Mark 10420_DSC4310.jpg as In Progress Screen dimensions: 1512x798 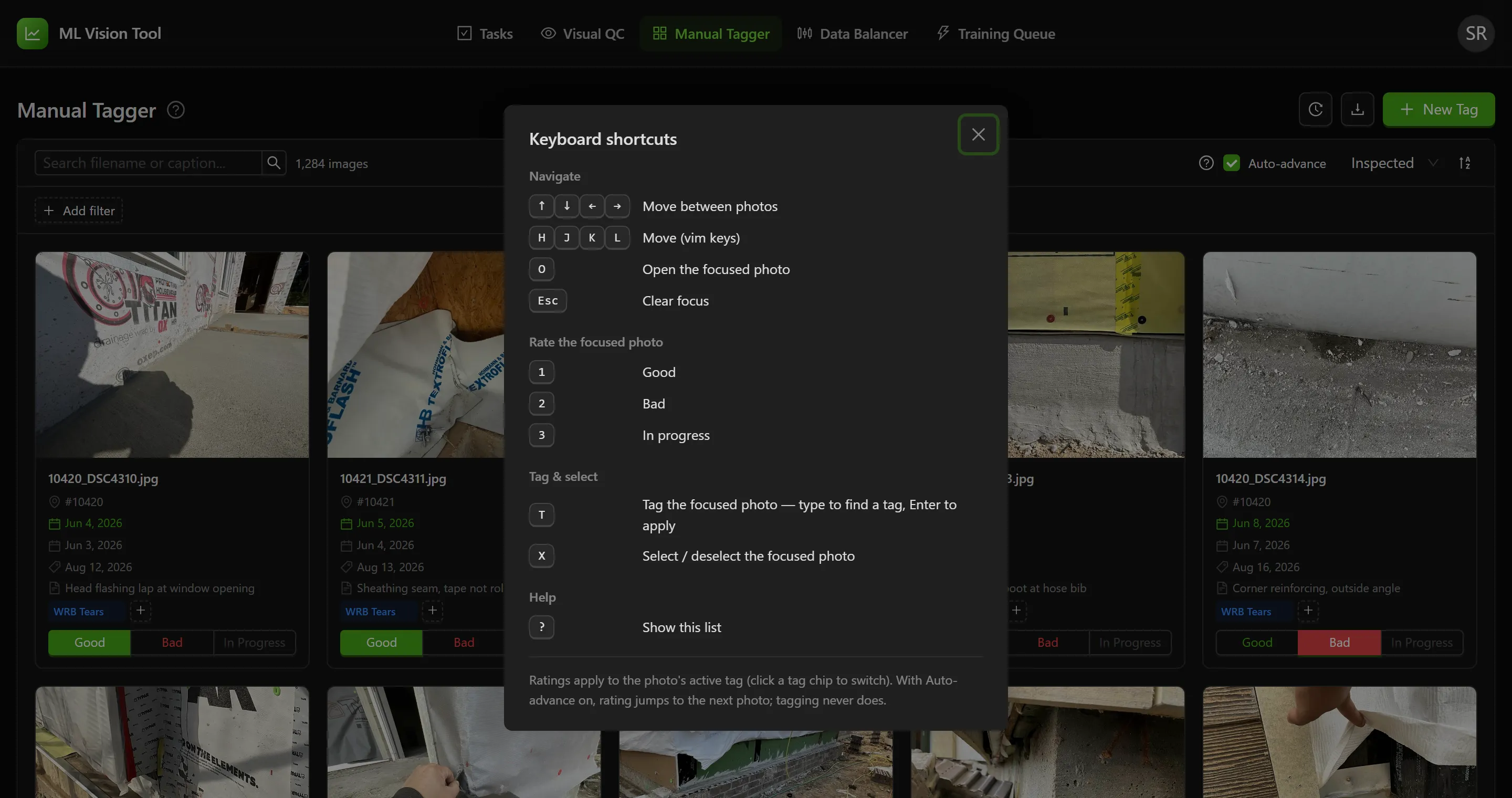(254, 643)
